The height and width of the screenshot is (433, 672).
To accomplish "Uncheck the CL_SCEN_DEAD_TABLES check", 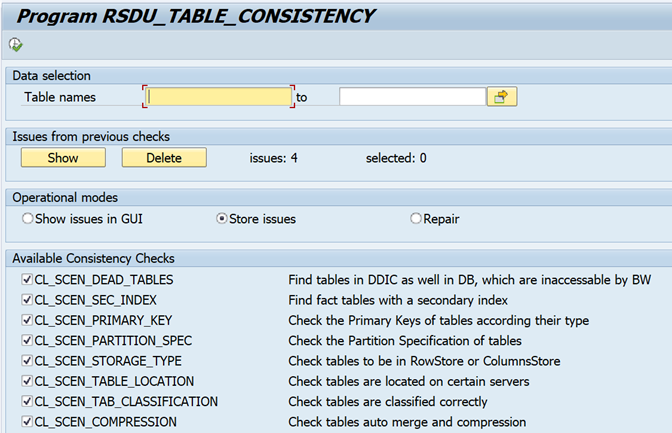I will (x=27, y=280).
